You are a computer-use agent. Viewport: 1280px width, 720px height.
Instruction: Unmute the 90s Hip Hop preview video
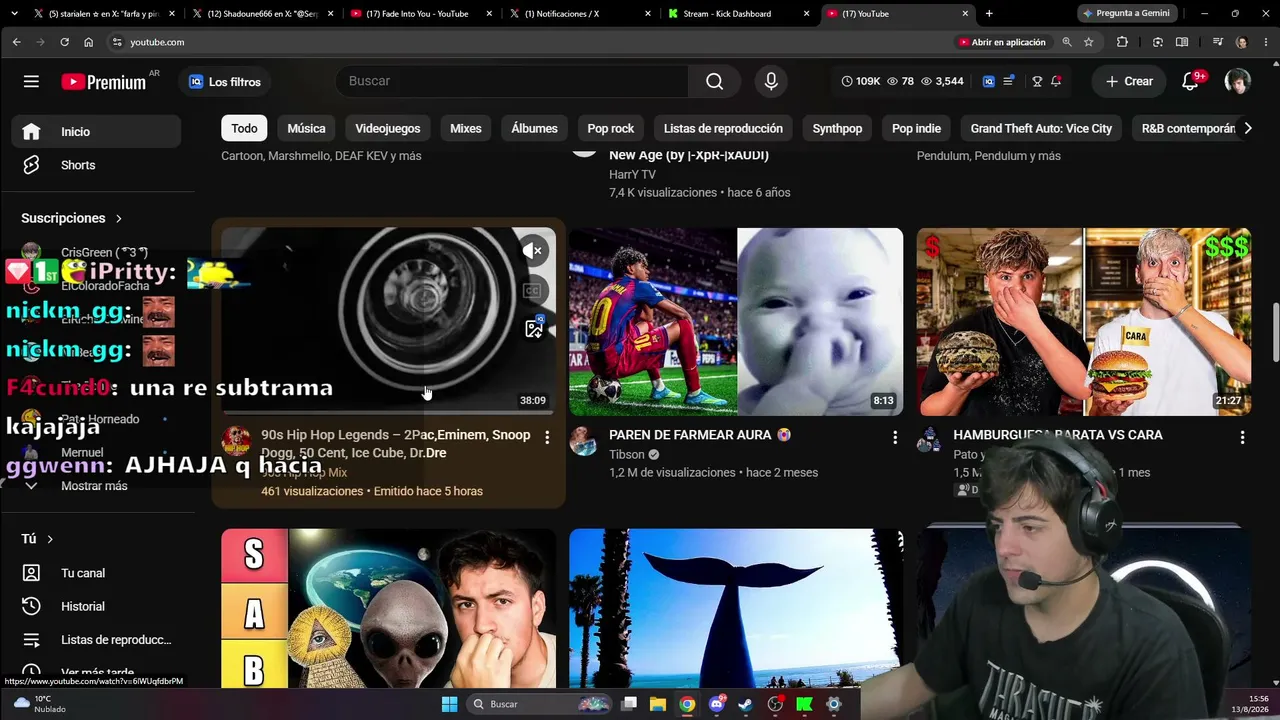coord(534,251)
